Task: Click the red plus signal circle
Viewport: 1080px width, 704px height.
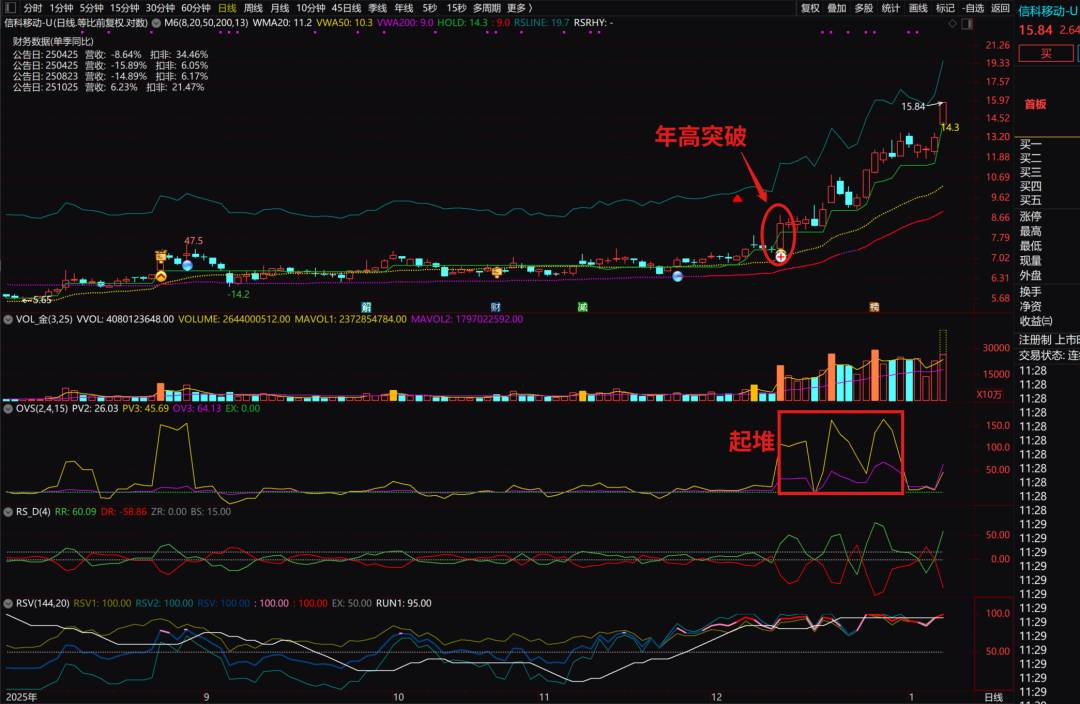Action: coord(780,256)
